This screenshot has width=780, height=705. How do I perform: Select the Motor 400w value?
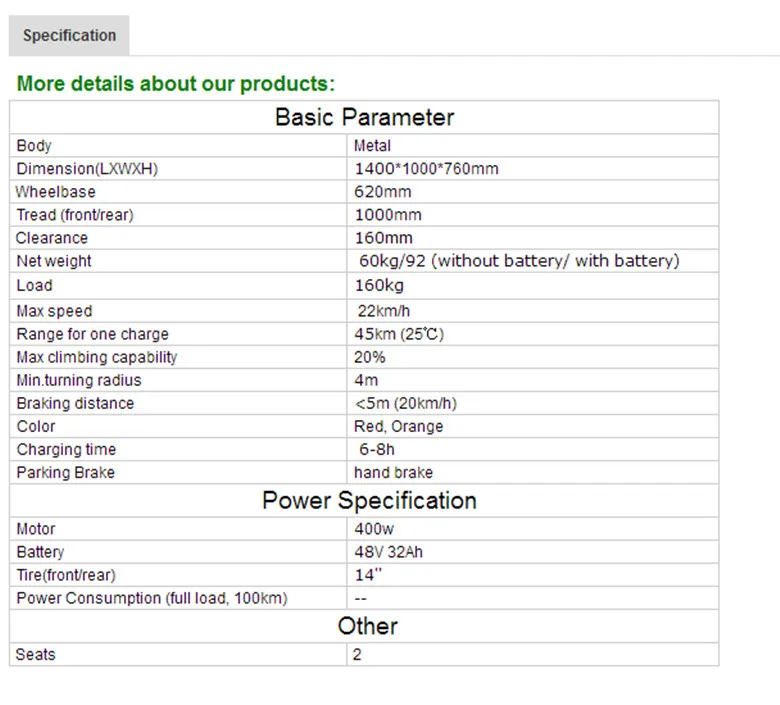tap(374, 529)
